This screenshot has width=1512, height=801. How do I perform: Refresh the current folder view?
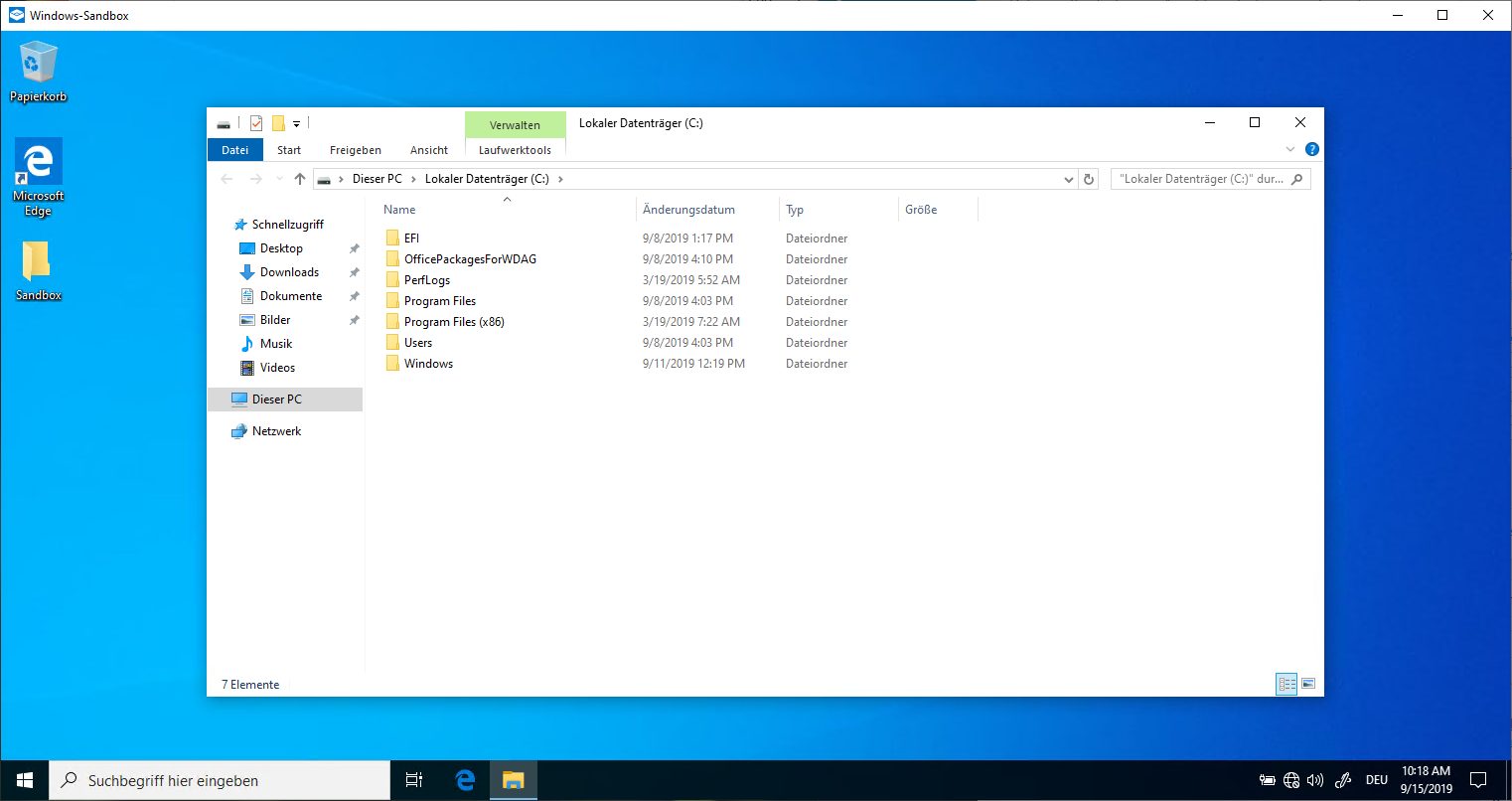[1089, 179]
